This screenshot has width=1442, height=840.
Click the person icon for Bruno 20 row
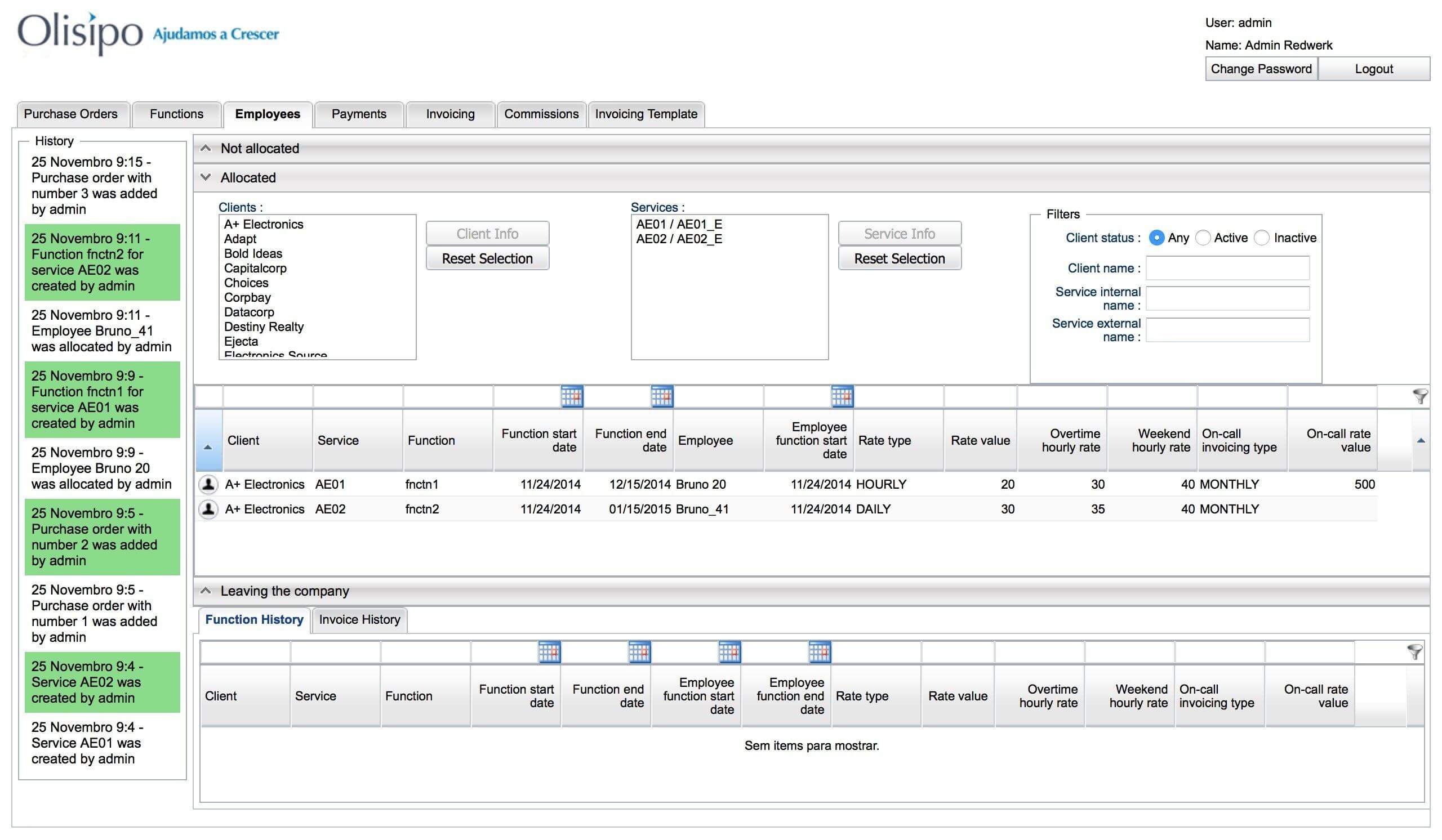click(x=208, y=484)
